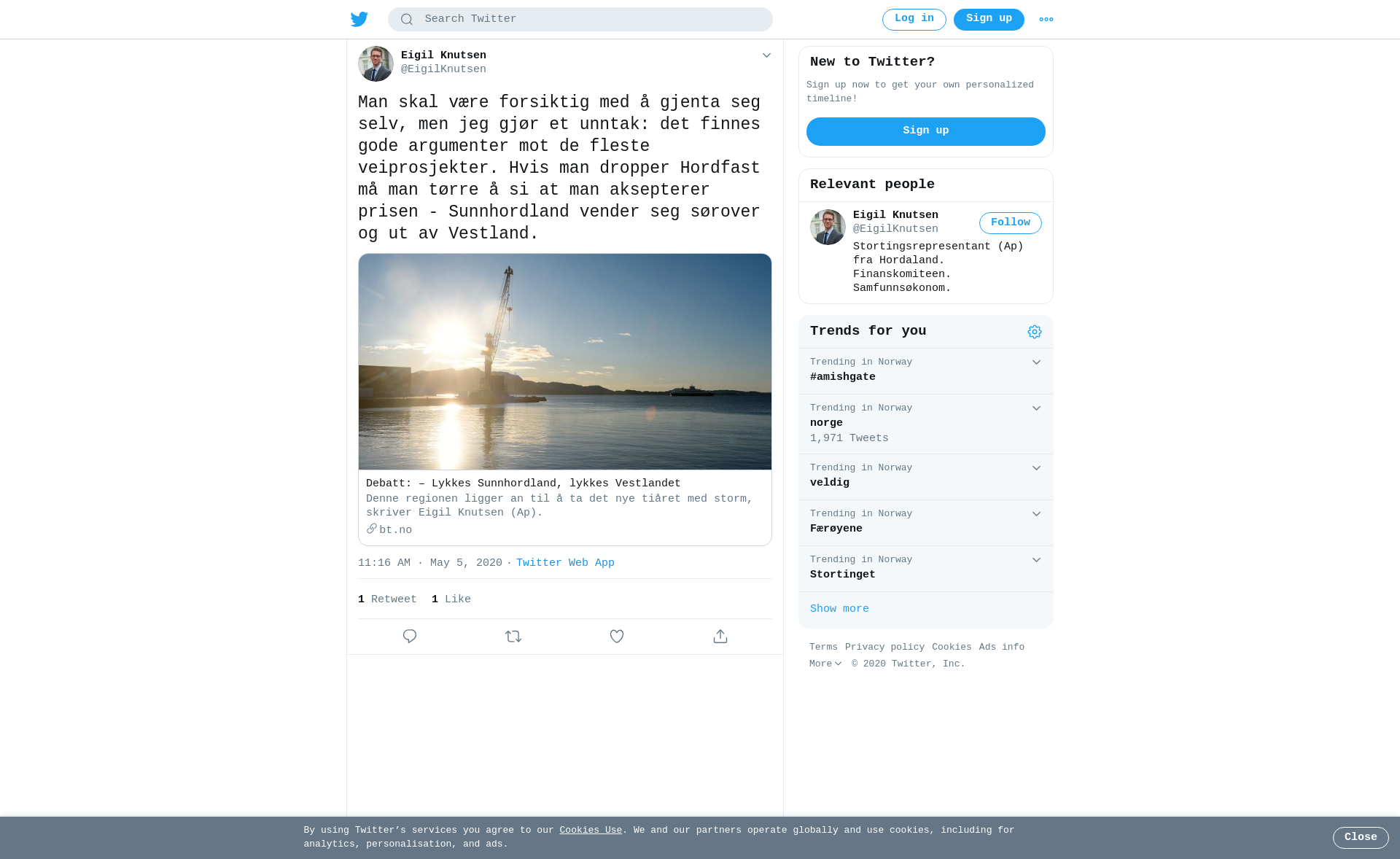
Task: Share the tweet via the share icon
Action: pyautogui.click(x=720, y=637)
